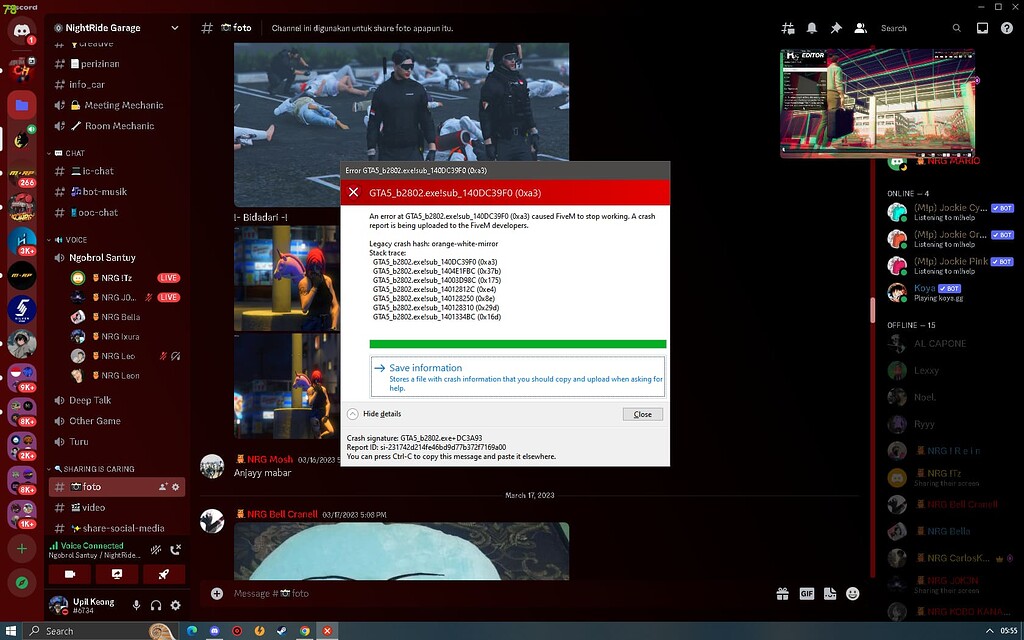Open foto channel settings gear

(175, 487)
